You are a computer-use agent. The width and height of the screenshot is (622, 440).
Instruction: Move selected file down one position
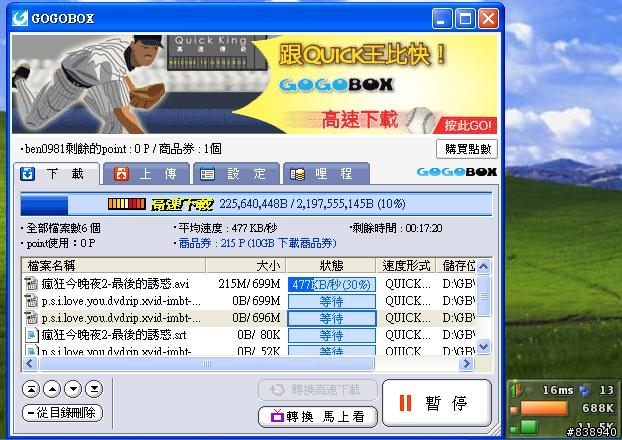pos(73,389)
